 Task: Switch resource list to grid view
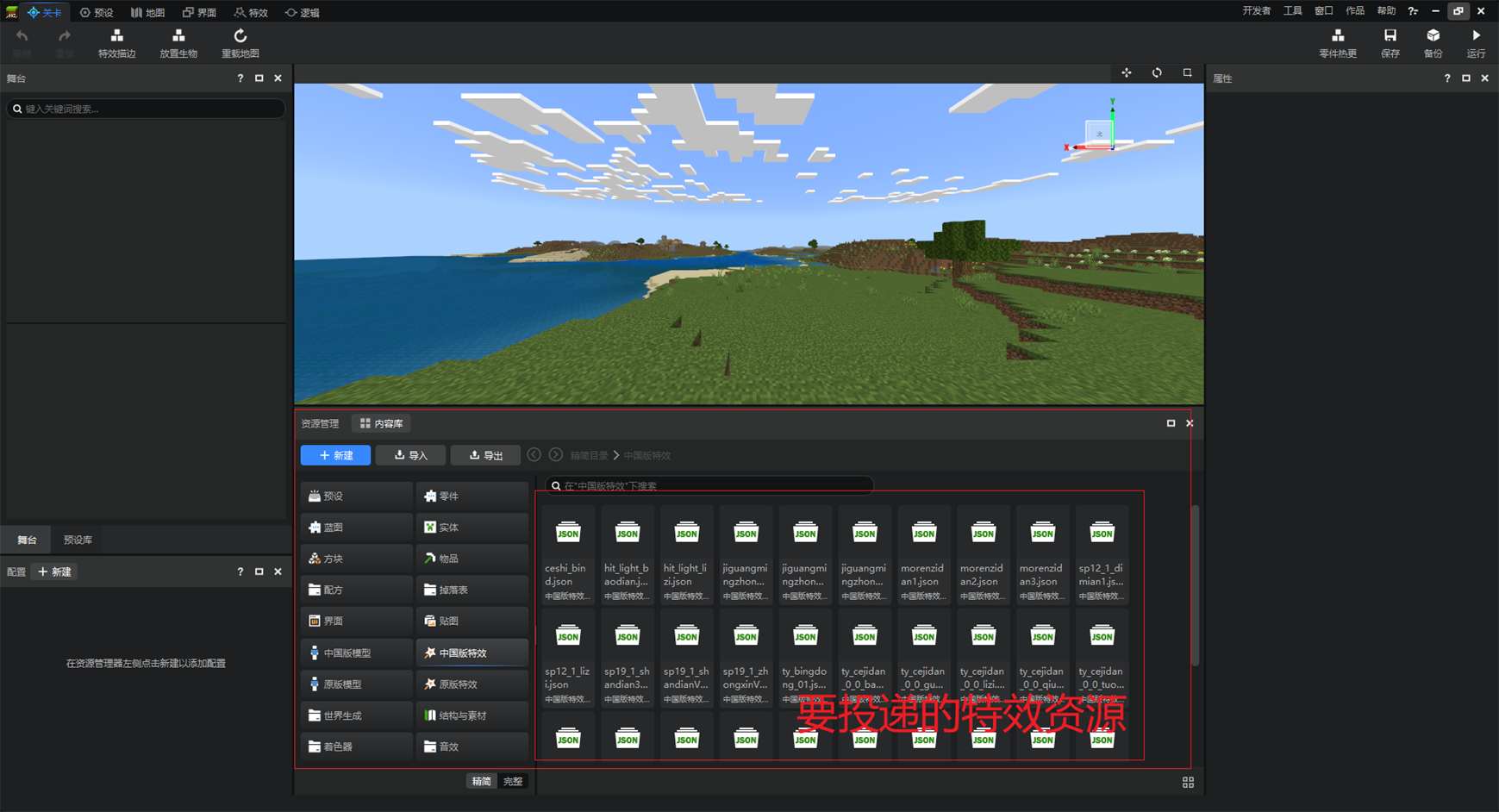1188,782
